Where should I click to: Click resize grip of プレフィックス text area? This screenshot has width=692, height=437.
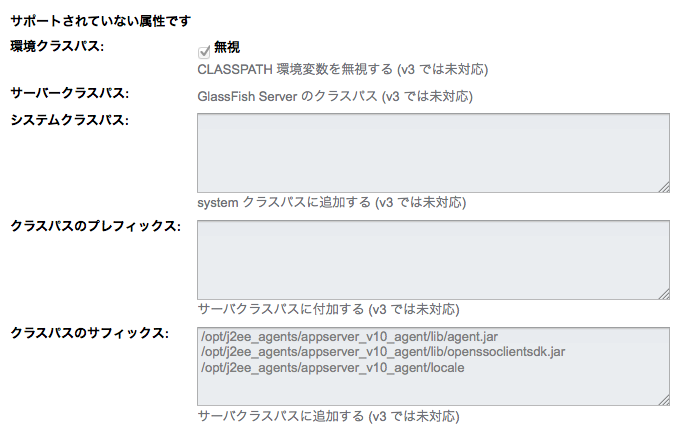[x=664, y=293]
